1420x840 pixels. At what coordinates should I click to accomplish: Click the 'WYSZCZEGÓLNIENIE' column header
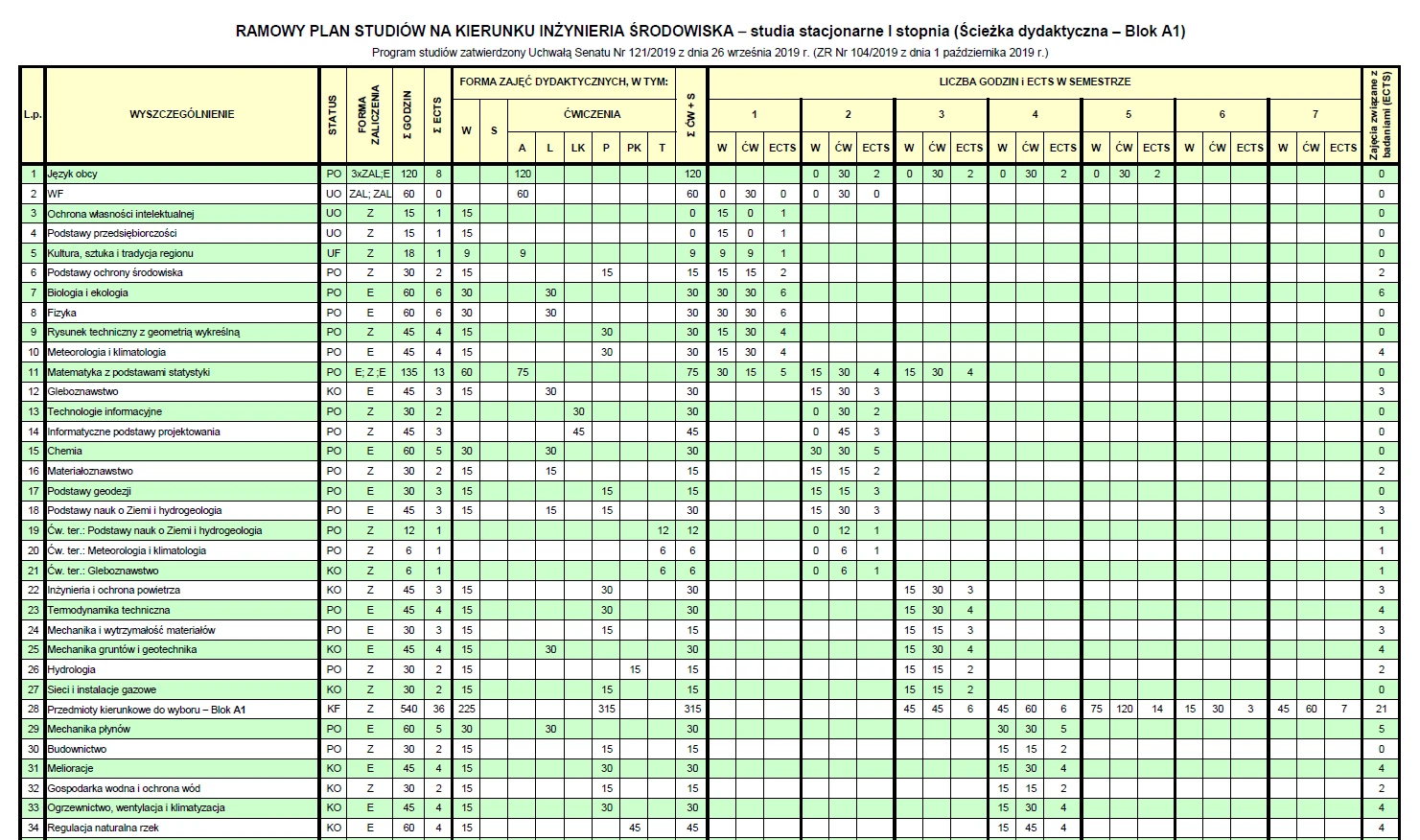tap(182, 114)
